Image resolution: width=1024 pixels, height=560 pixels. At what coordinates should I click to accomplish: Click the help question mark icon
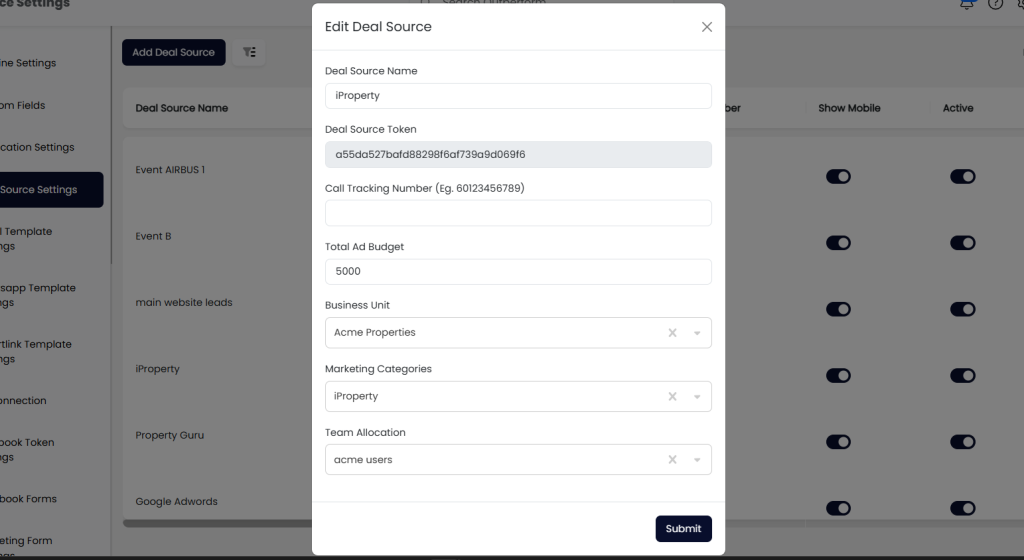point(995,4)
